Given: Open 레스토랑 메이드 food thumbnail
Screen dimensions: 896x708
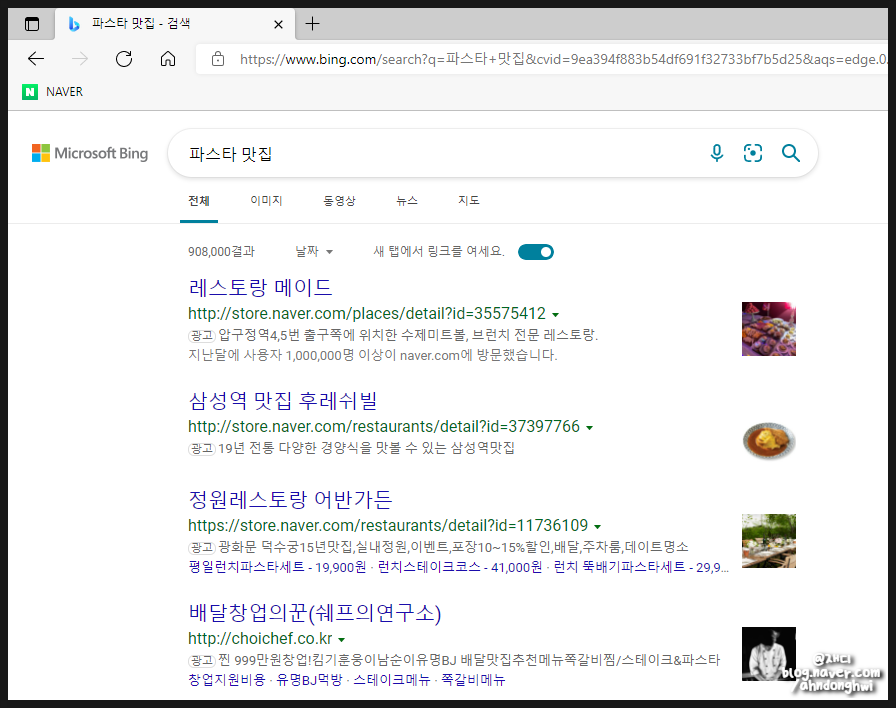Looking at the screenshot, I should point(769,329).
